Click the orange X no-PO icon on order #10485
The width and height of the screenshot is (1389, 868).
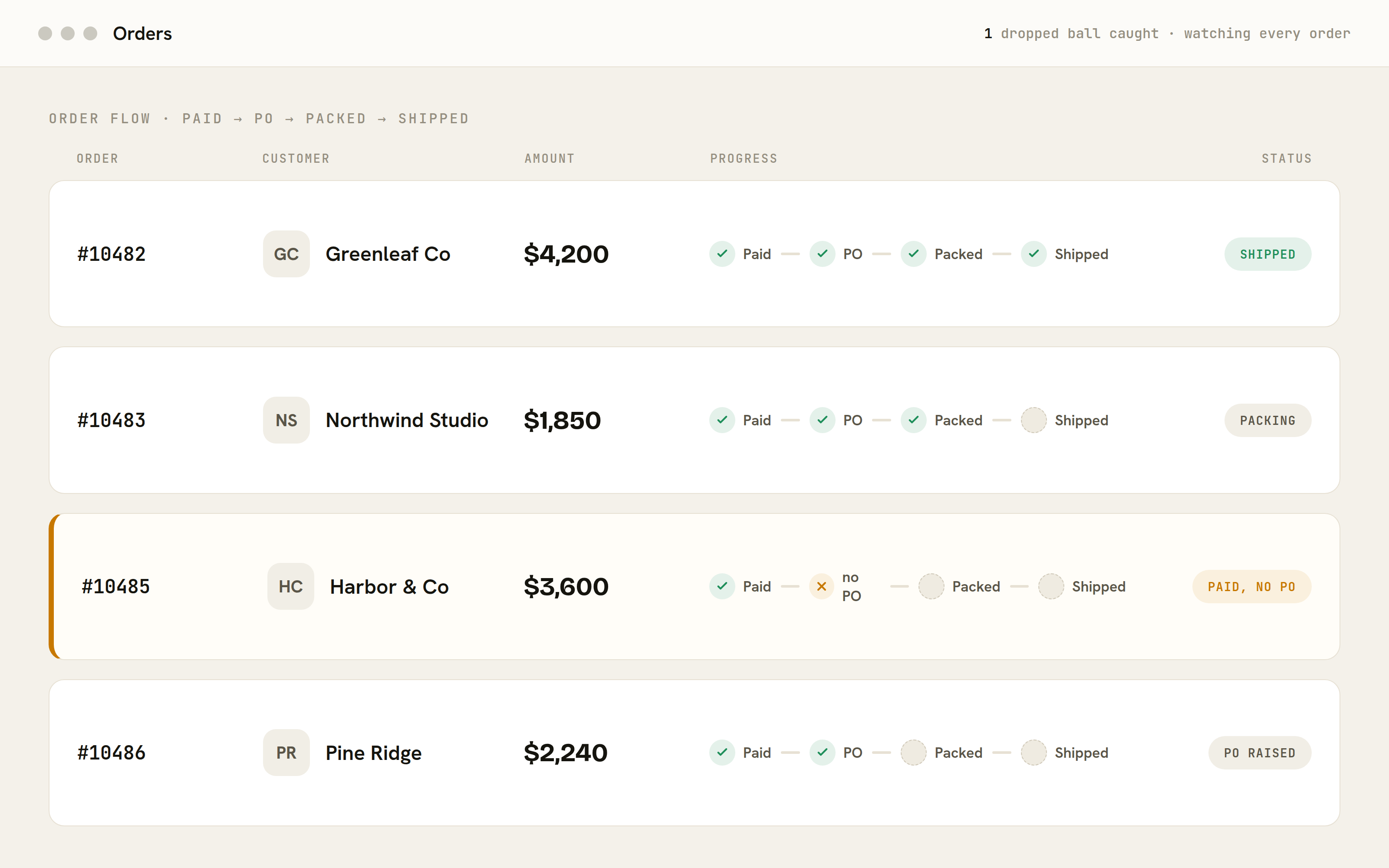821,586
